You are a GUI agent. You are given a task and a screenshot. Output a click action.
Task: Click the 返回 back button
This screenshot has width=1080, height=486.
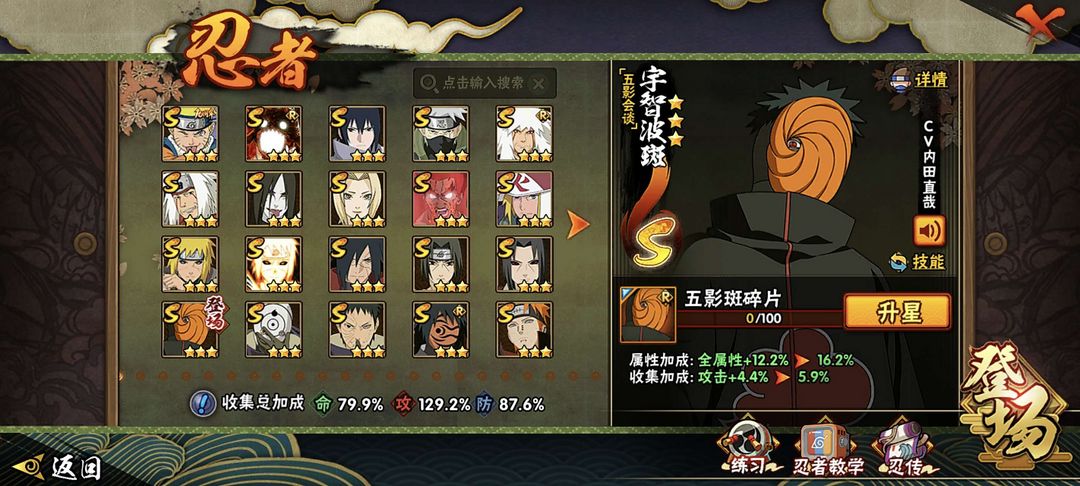click(x=59, y=468)
